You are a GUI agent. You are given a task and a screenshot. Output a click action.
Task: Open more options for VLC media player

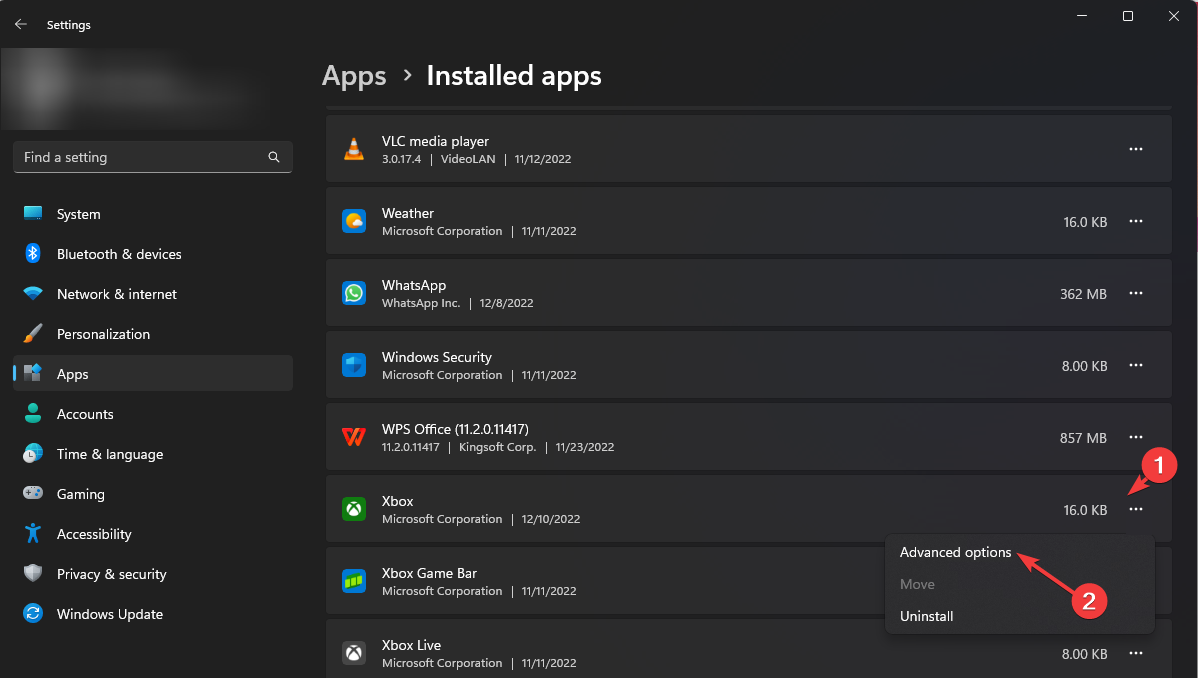[x=1136, y=149]
